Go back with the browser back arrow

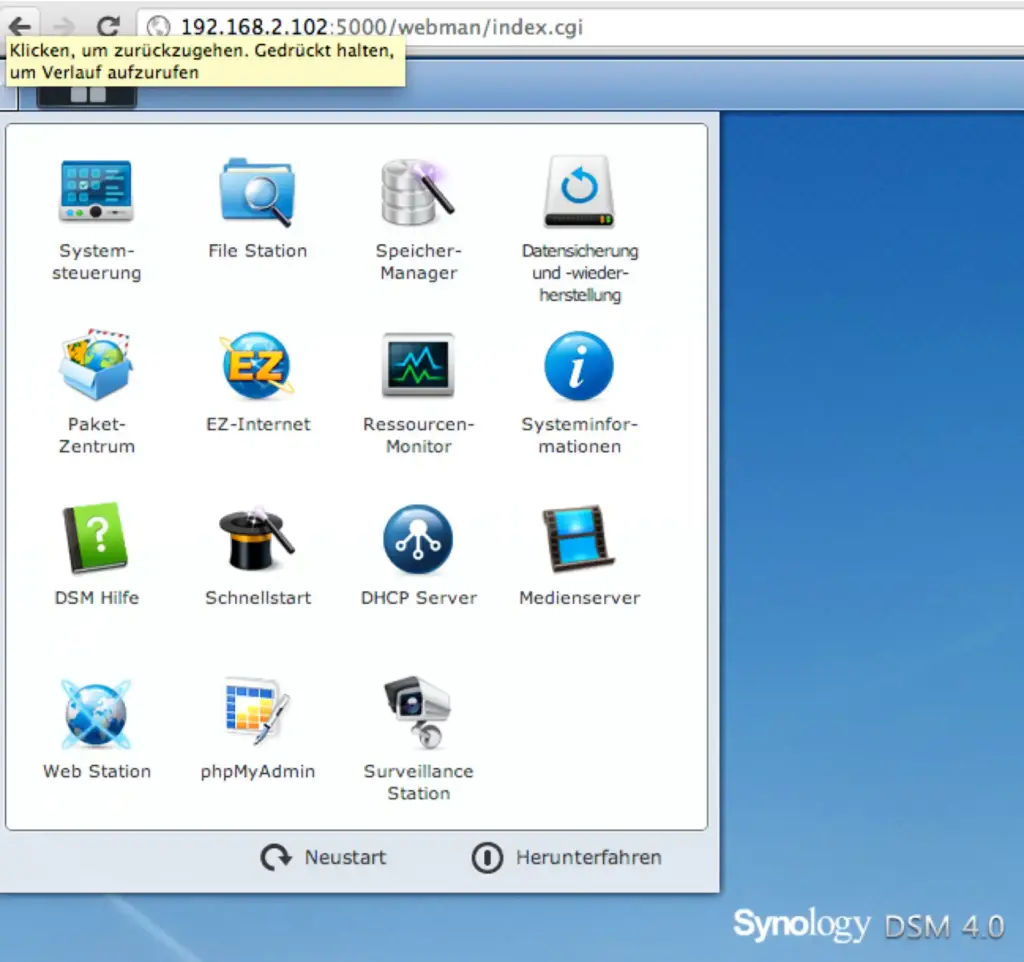tap(20, 26)
